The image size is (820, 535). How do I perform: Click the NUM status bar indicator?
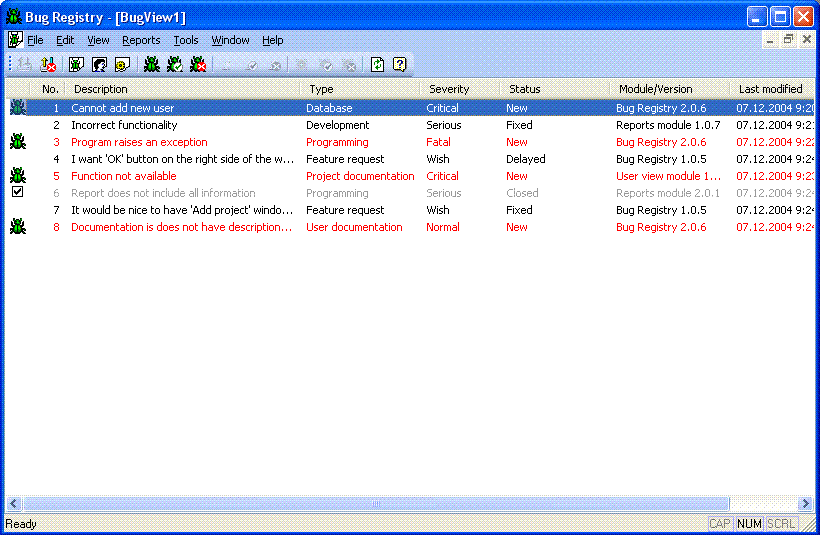point(749,523)
